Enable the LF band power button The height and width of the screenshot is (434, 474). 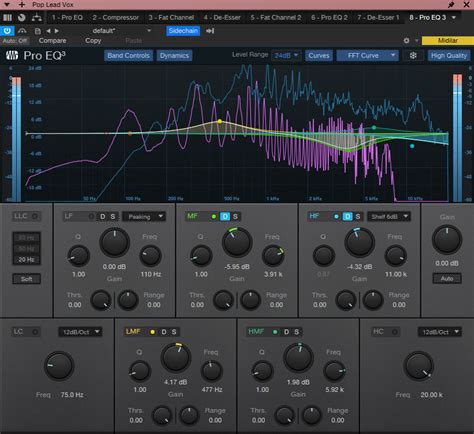click(91, 216)
